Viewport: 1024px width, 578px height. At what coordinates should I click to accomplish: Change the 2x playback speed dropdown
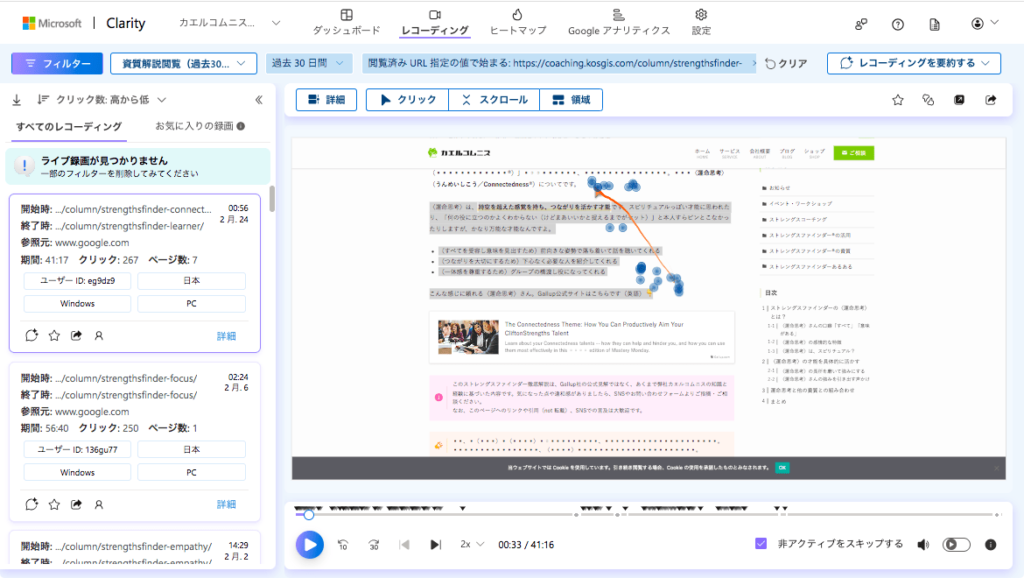click(472, 544)
